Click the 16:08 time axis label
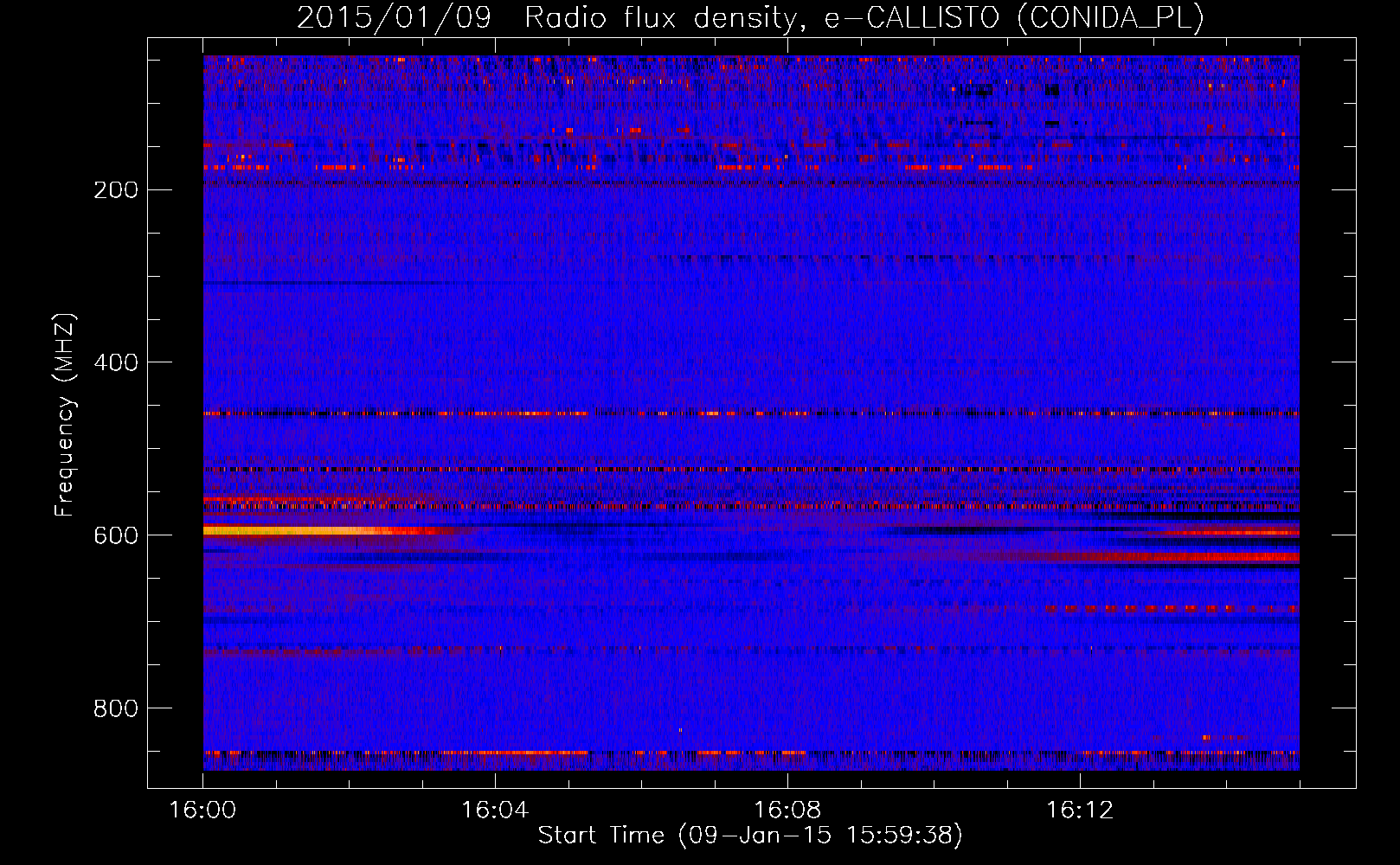Image resolution: width=1400 pixels, height=865 pixels. (x=787, y=811)
